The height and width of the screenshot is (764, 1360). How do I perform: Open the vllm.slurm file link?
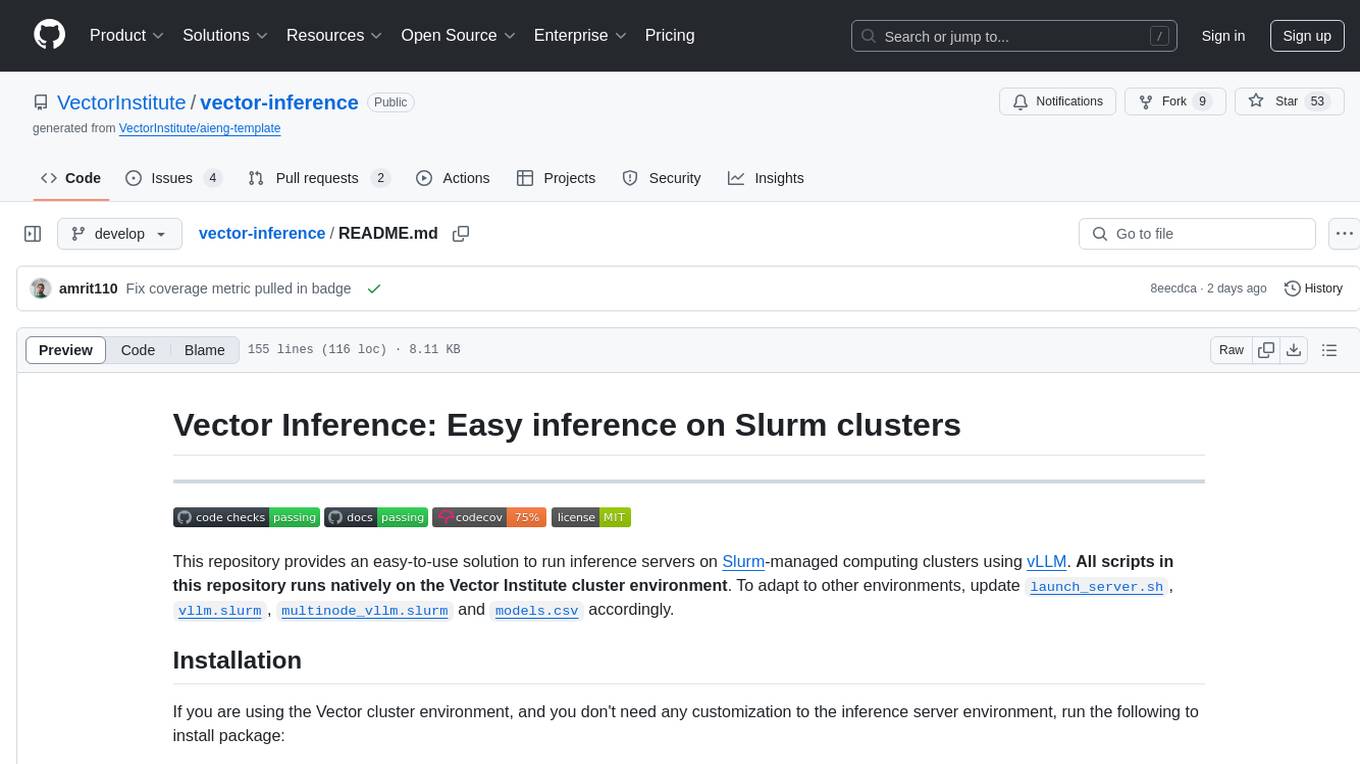(x=219, y=610)
